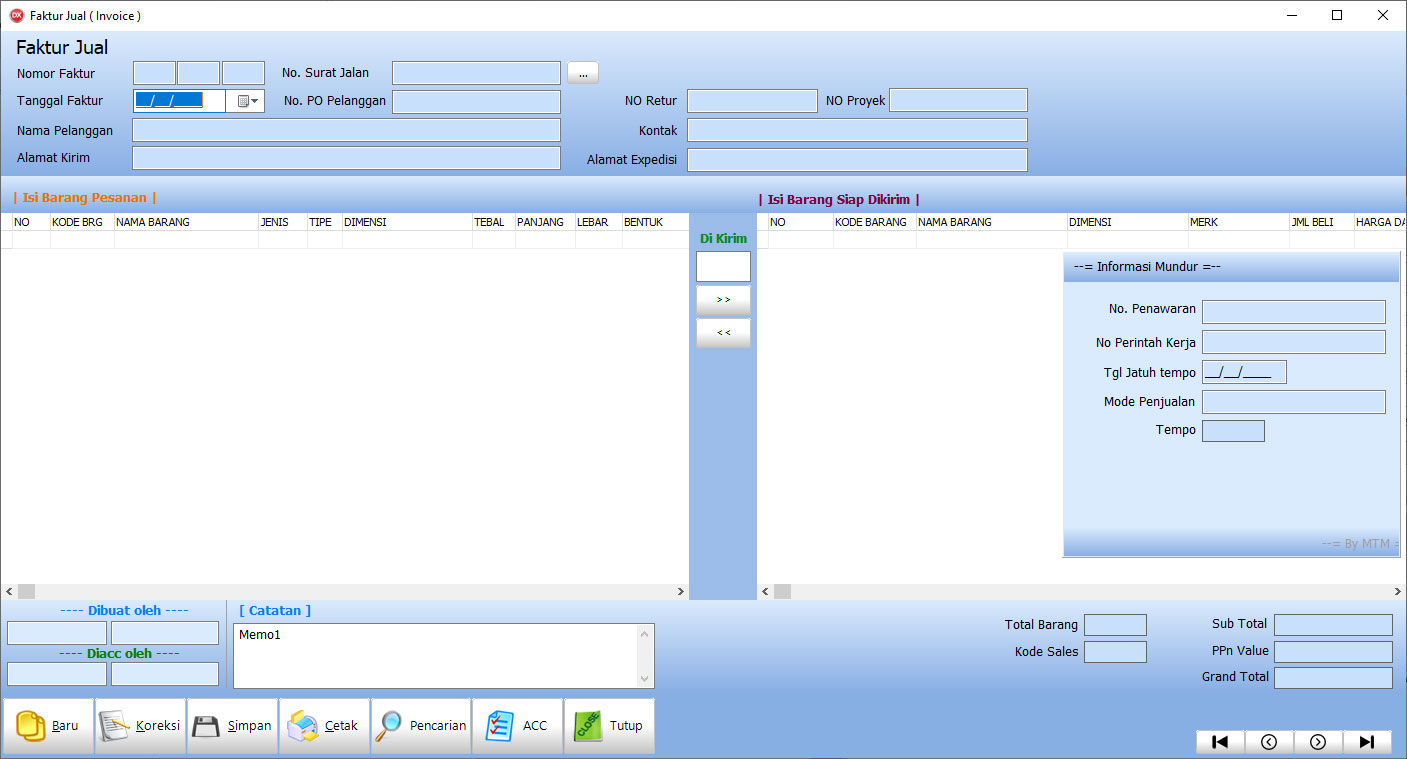Click the Di Kirim quantity field
Screen dimensions: 1407x759
point(723,266)
